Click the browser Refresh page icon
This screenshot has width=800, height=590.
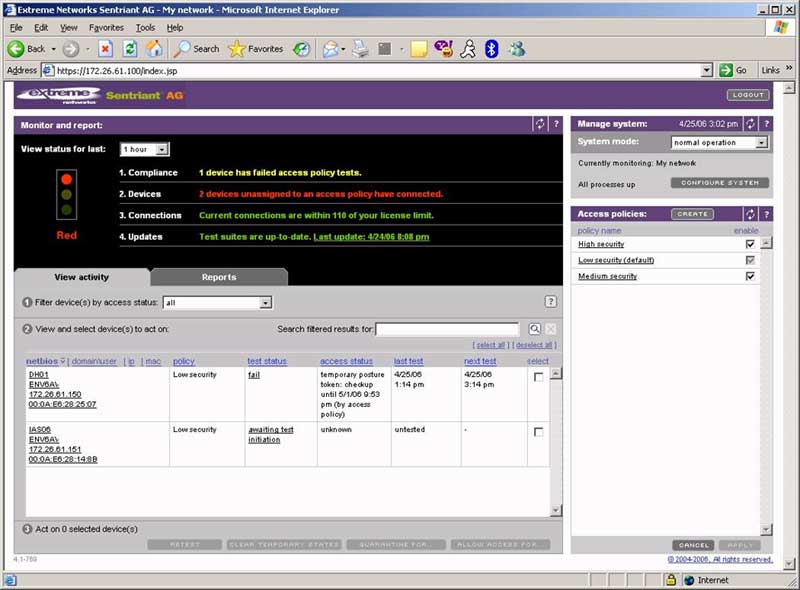click(130, 49)
